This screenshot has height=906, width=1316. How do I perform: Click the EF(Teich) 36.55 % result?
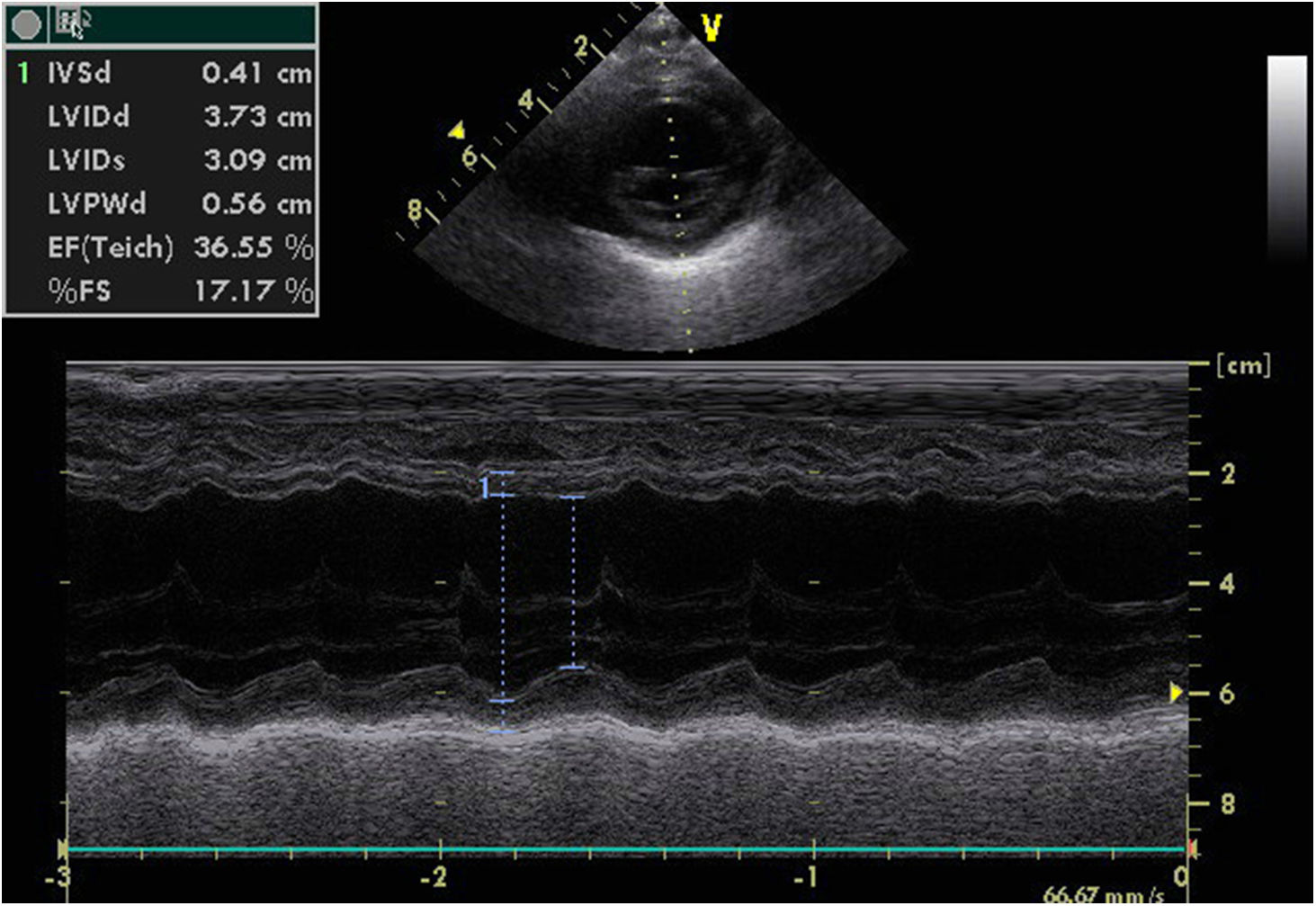178,247
